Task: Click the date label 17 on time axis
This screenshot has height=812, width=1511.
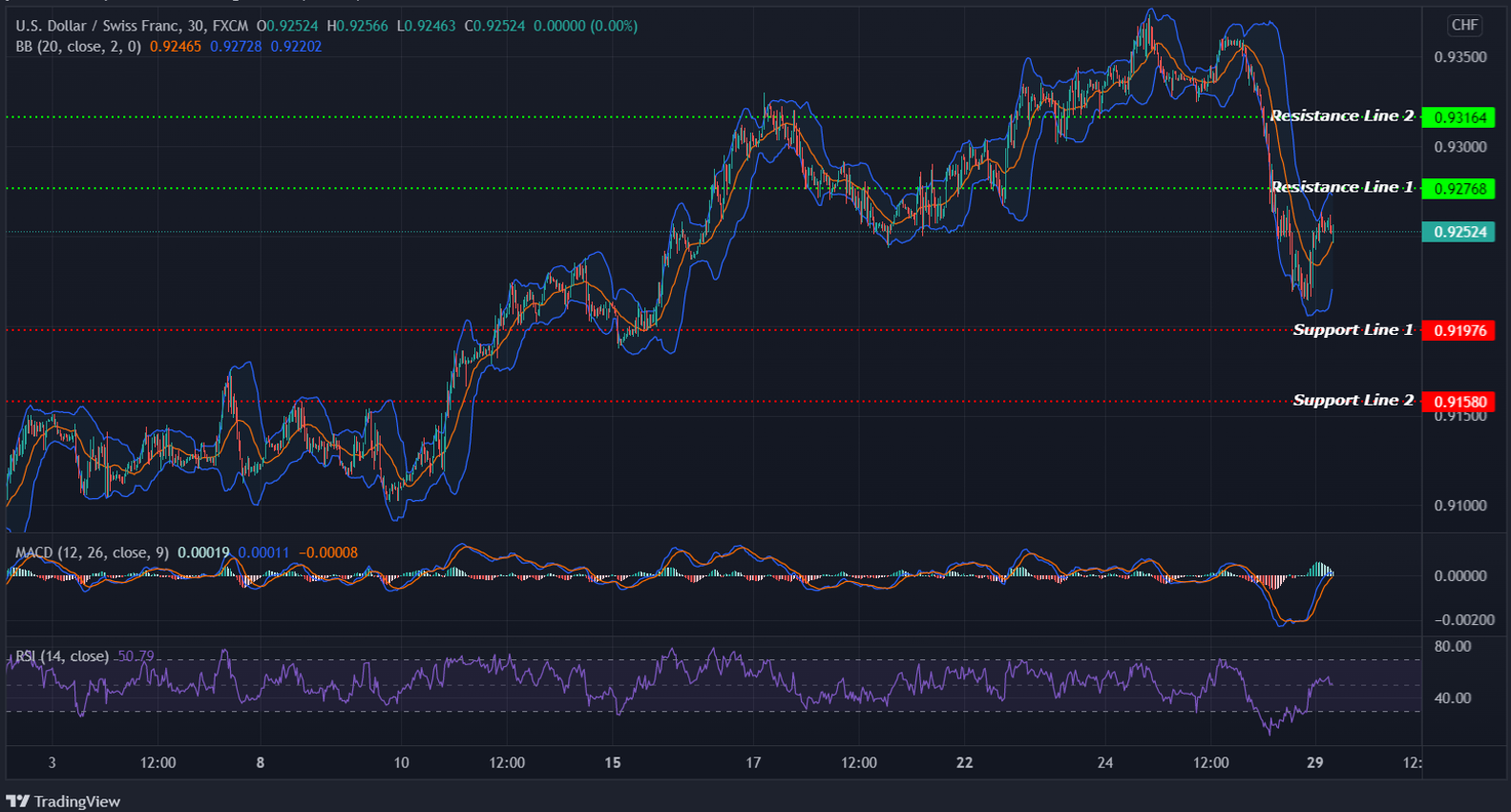Action: [x=753, y=762]
